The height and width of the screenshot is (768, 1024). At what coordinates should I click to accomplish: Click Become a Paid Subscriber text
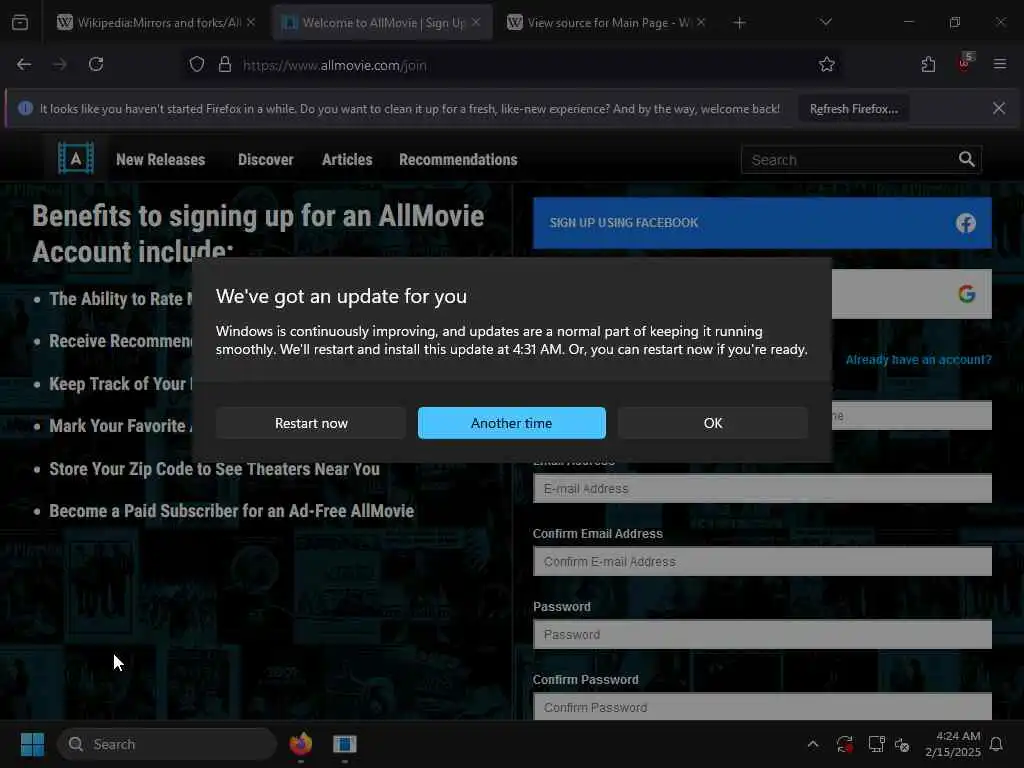tap(231, 511)
